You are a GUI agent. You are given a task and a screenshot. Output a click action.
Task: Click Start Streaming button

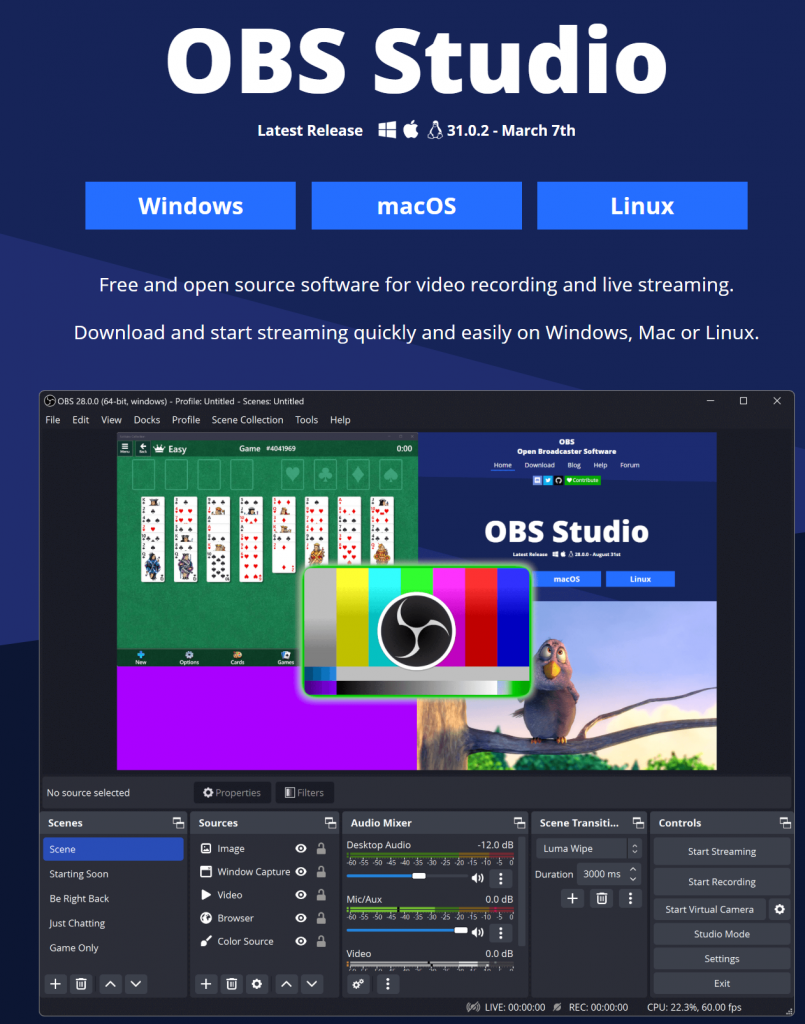(722, 852)
